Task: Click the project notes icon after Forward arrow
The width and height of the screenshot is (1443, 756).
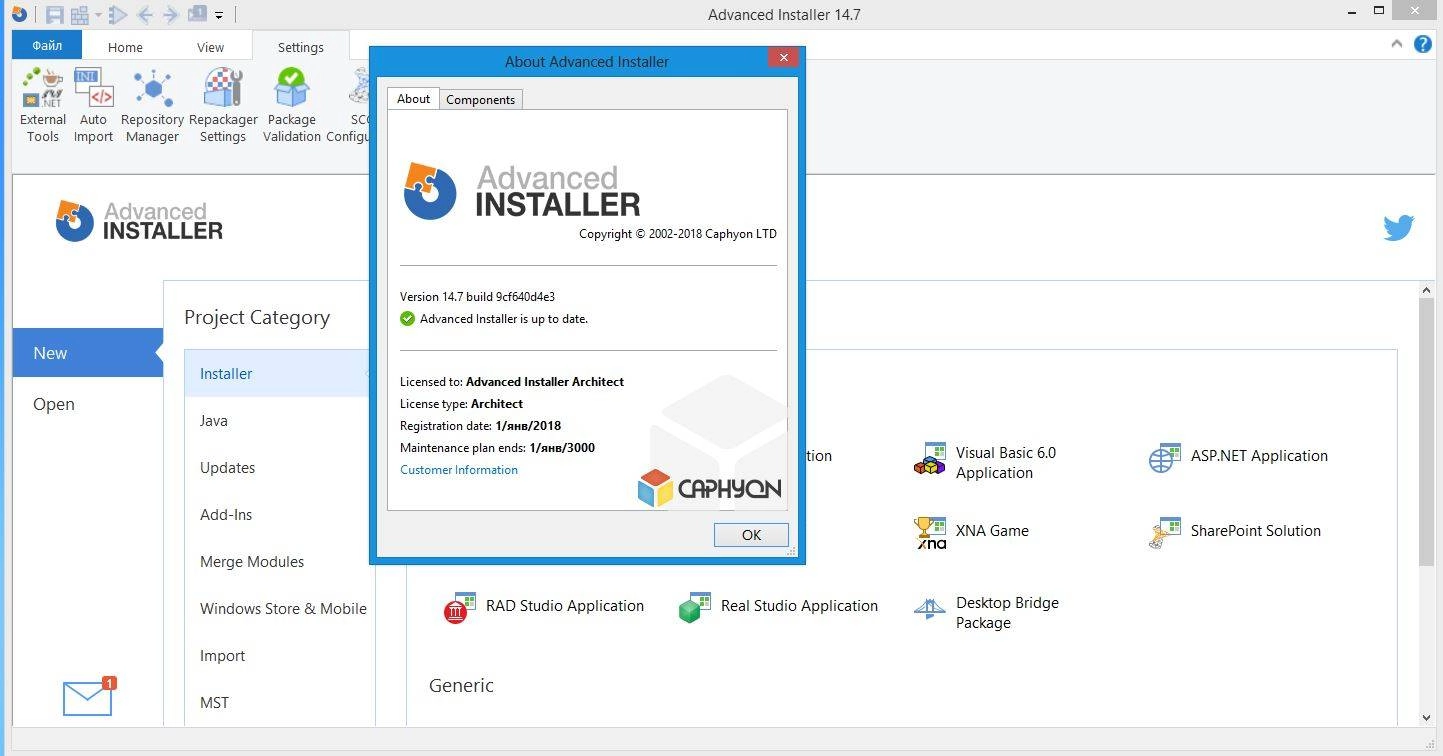Action: pos(197,14)
